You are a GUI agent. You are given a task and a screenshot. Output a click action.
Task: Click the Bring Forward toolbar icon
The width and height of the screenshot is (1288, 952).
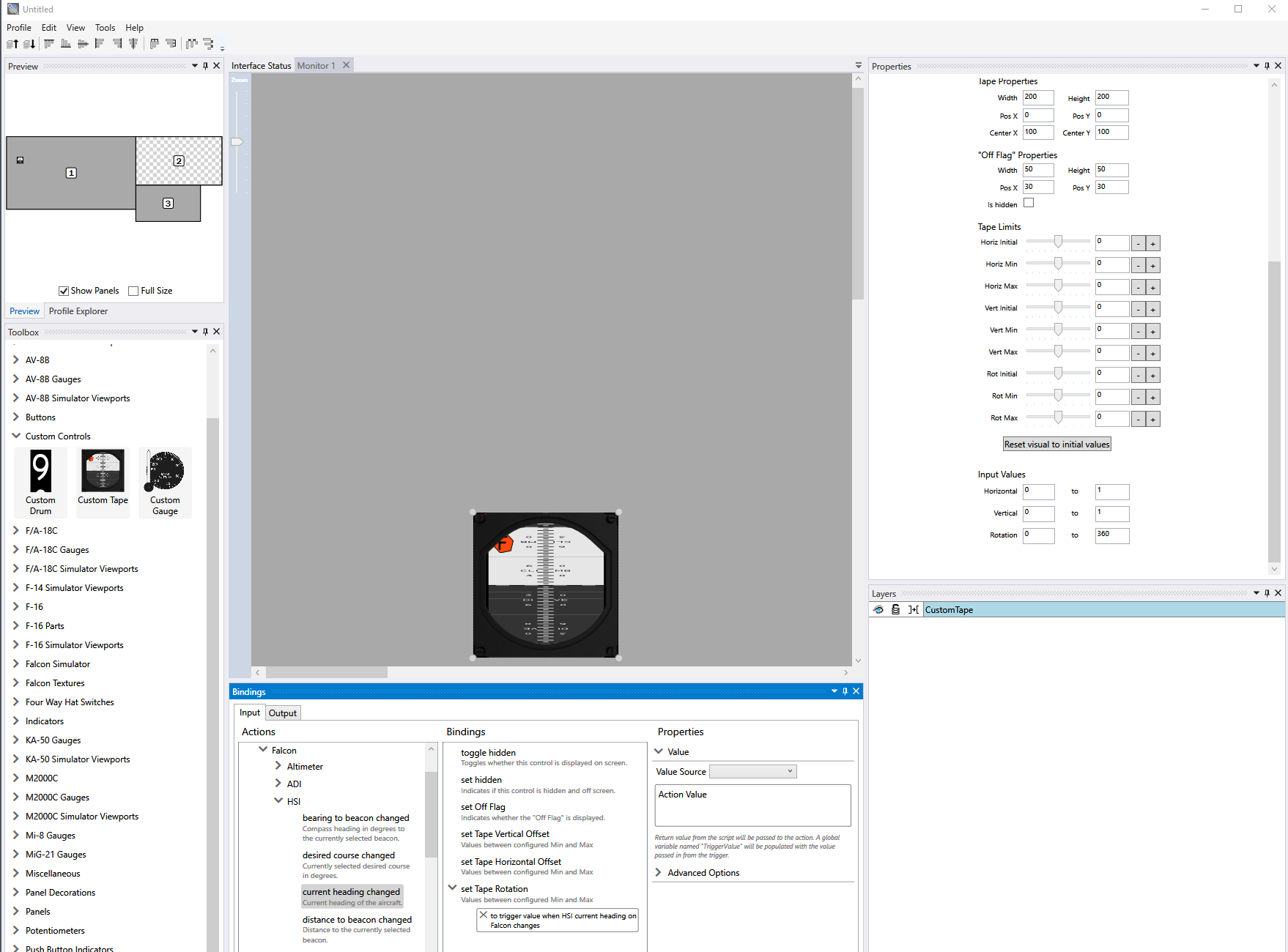(12, 44)
